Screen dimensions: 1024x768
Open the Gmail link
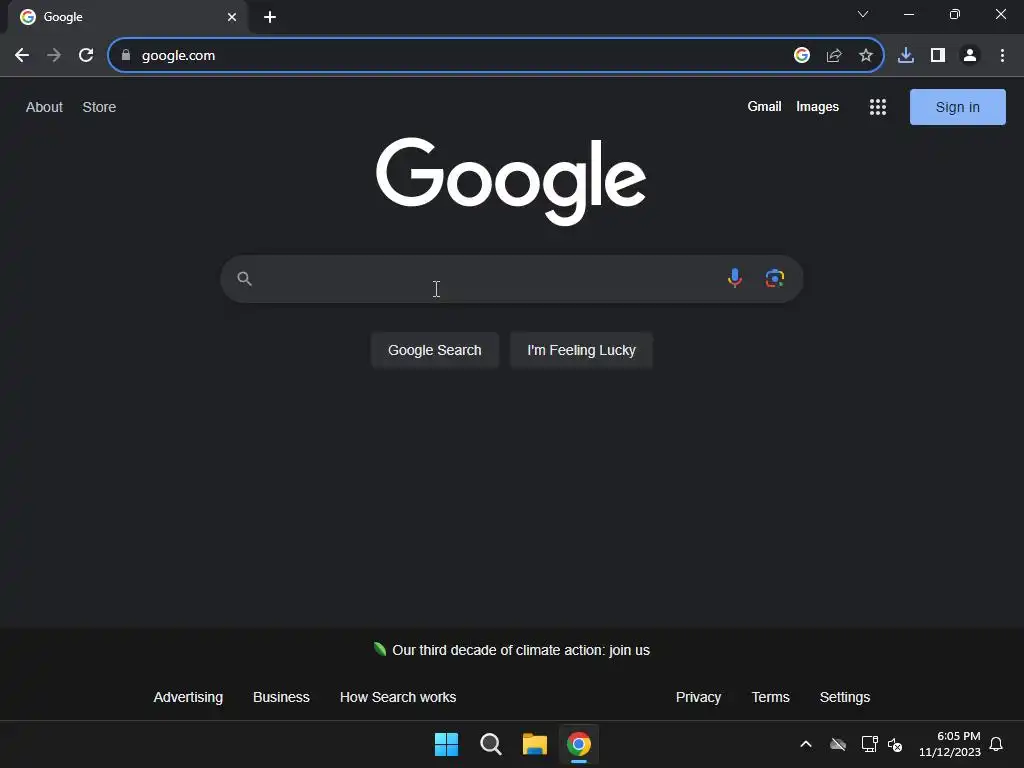pos(764,106)
